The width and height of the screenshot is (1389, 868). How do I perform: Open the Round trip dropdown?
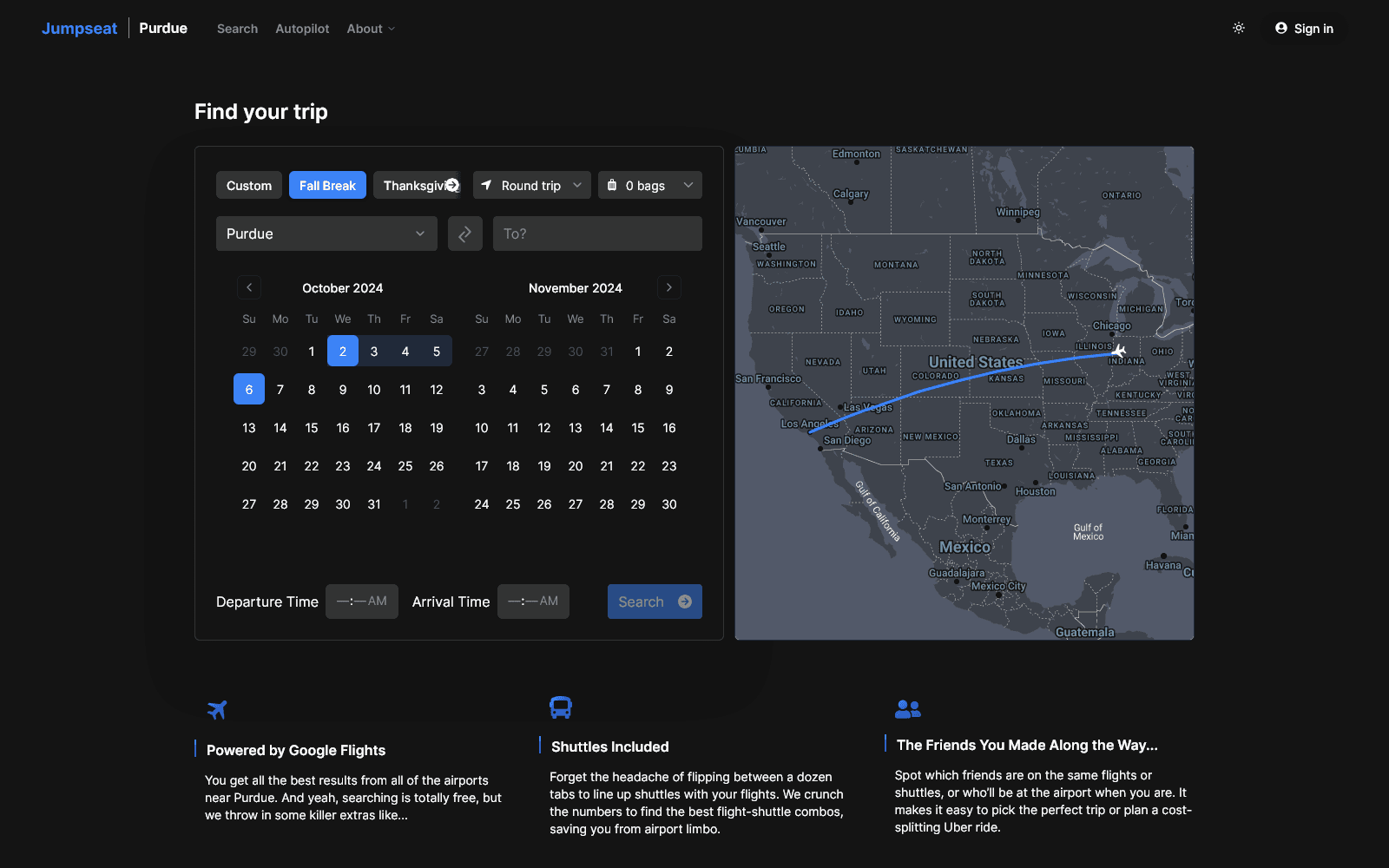532,185
